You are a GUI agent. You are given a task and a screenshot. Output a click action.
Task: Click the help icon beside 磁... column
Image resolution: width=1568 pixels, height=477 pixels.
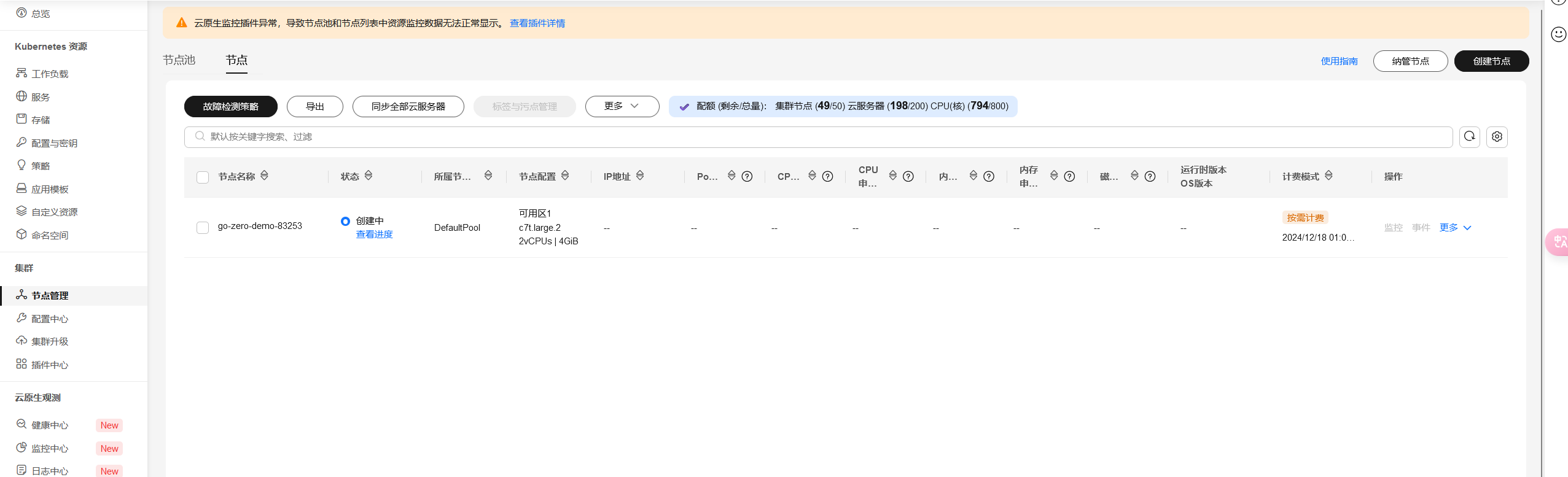click(x=1150, y=177)
